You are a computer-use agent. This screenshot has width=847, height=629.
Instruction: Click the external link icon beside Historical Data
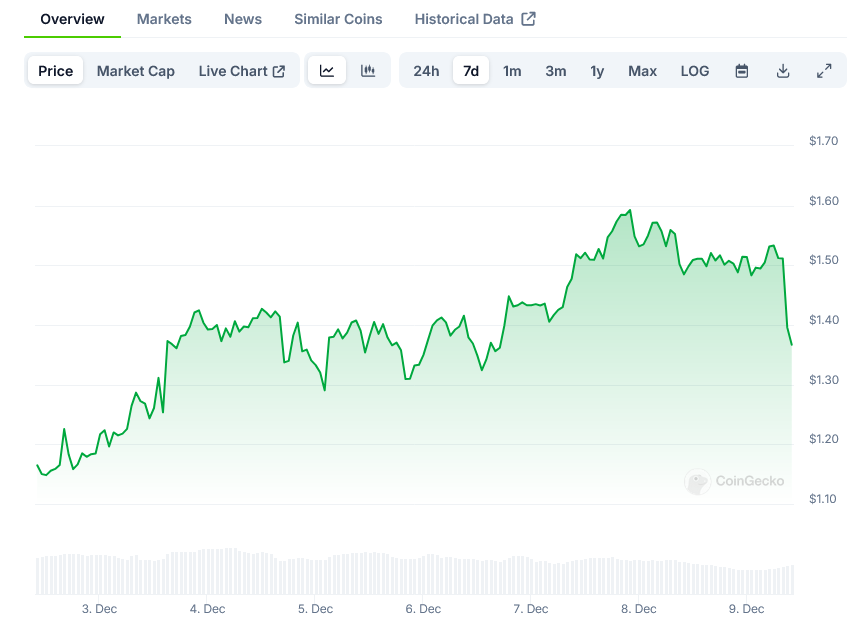pyautogui.click(x=529, y=19)
